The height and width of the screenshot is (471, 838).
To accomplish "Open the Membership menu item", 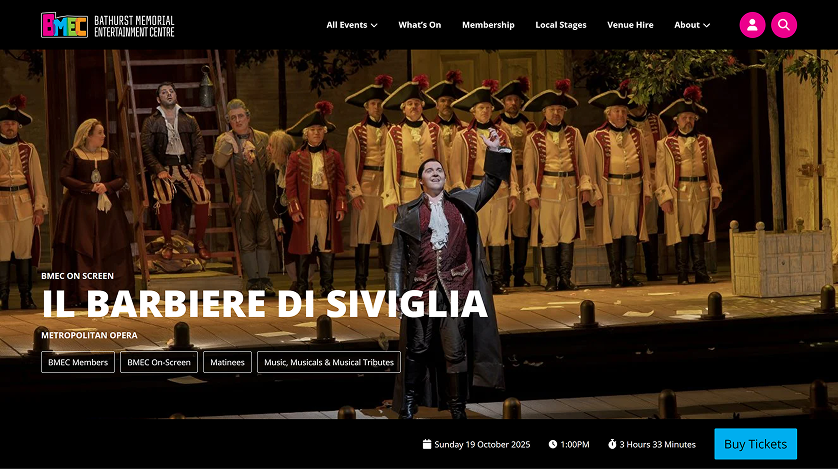I will pyautogui.click(x=488, y=25).
